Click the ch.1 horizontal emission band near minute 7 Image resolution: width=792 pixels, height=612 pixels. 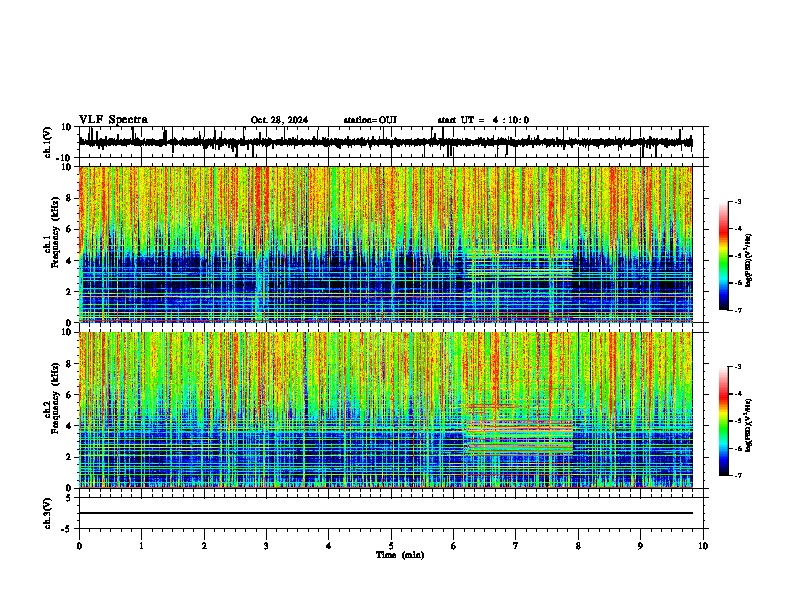coord(519,263)
